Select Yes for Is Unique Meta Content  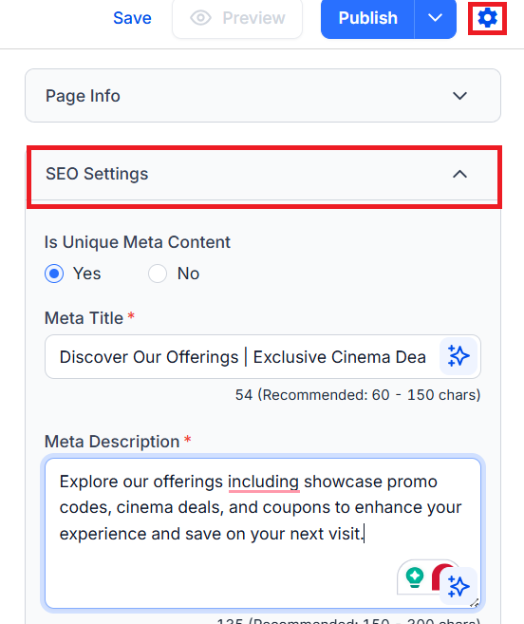pos(54,274)
